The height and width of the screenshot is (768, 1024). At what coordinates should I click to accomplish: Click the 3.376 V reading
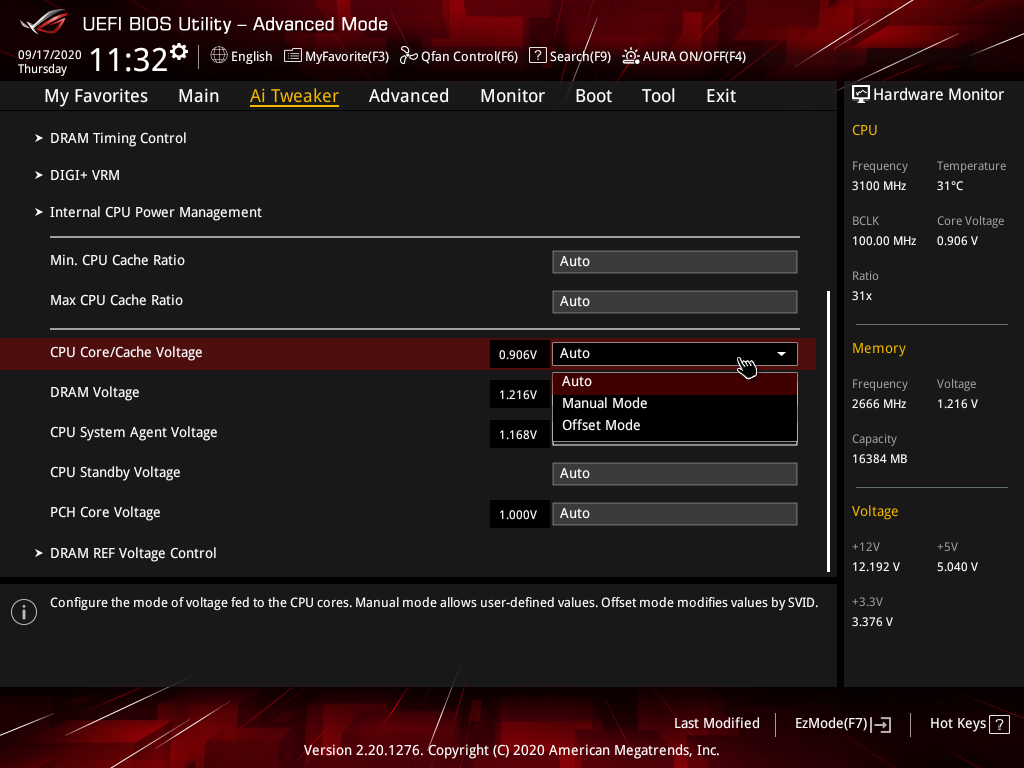tap(872, 622)
